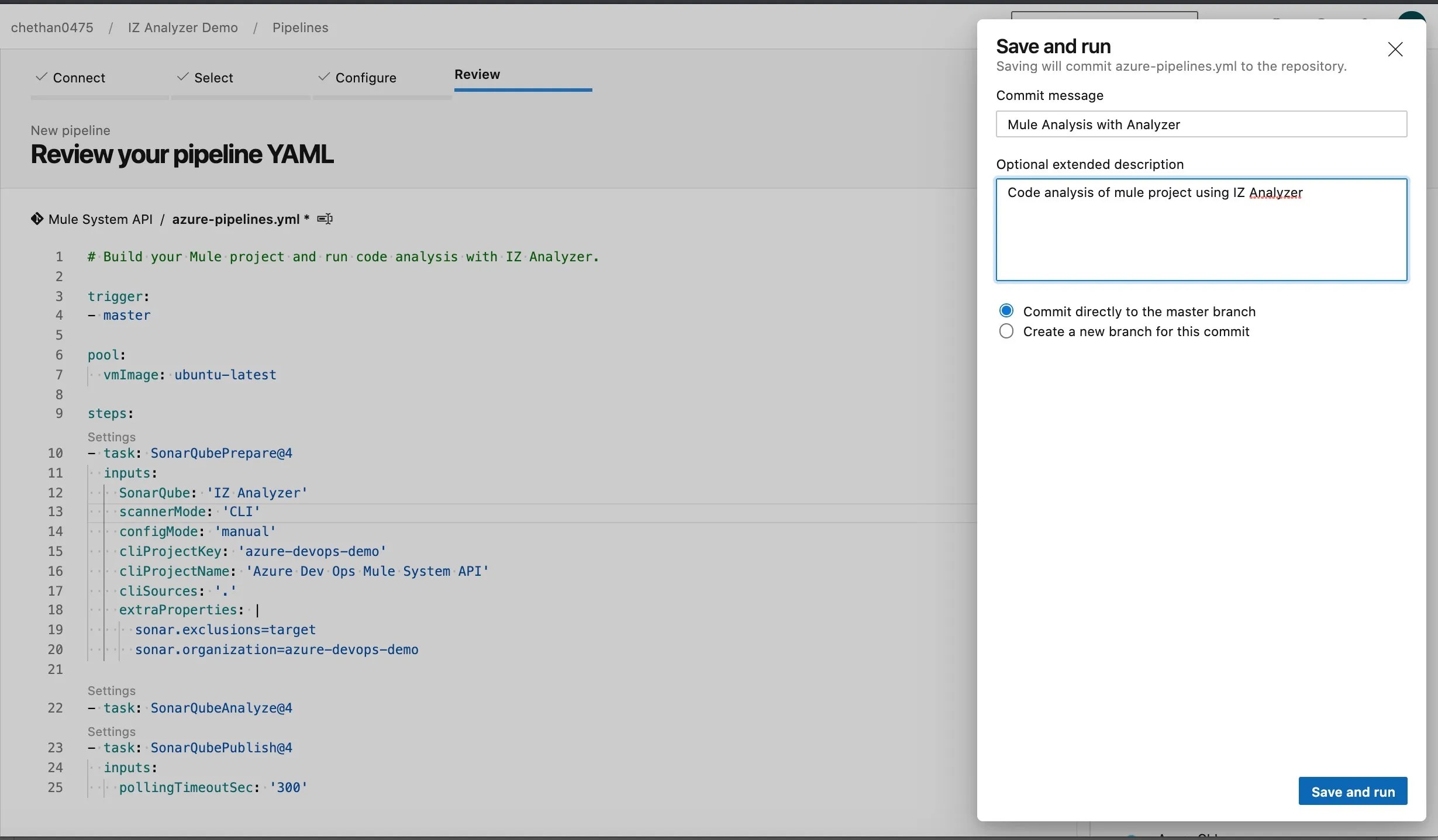
Task: Click the Optional extended description text area
Action: point(1201,234)
